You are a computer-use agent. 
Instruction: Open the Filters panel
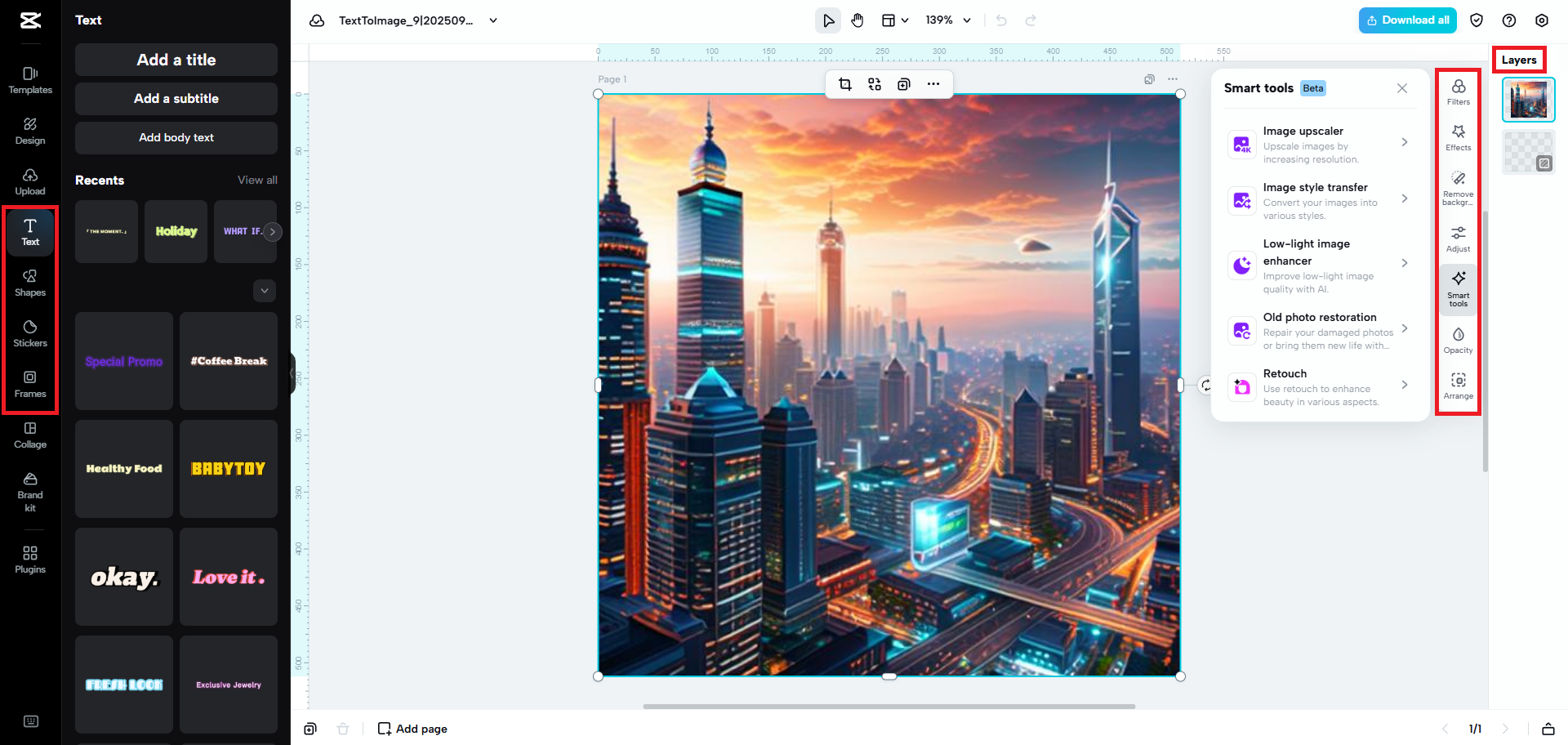click(1458, 91)
